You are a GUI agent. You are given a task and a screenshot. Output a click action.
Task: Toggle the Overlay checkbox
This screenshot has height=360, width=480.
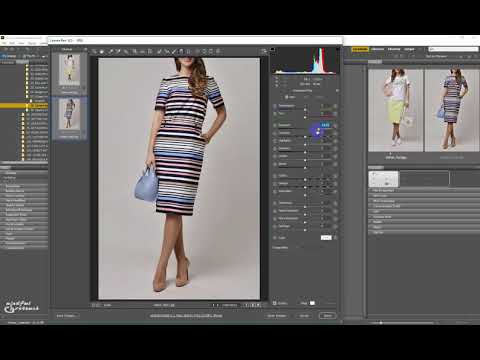pos(275,303)
